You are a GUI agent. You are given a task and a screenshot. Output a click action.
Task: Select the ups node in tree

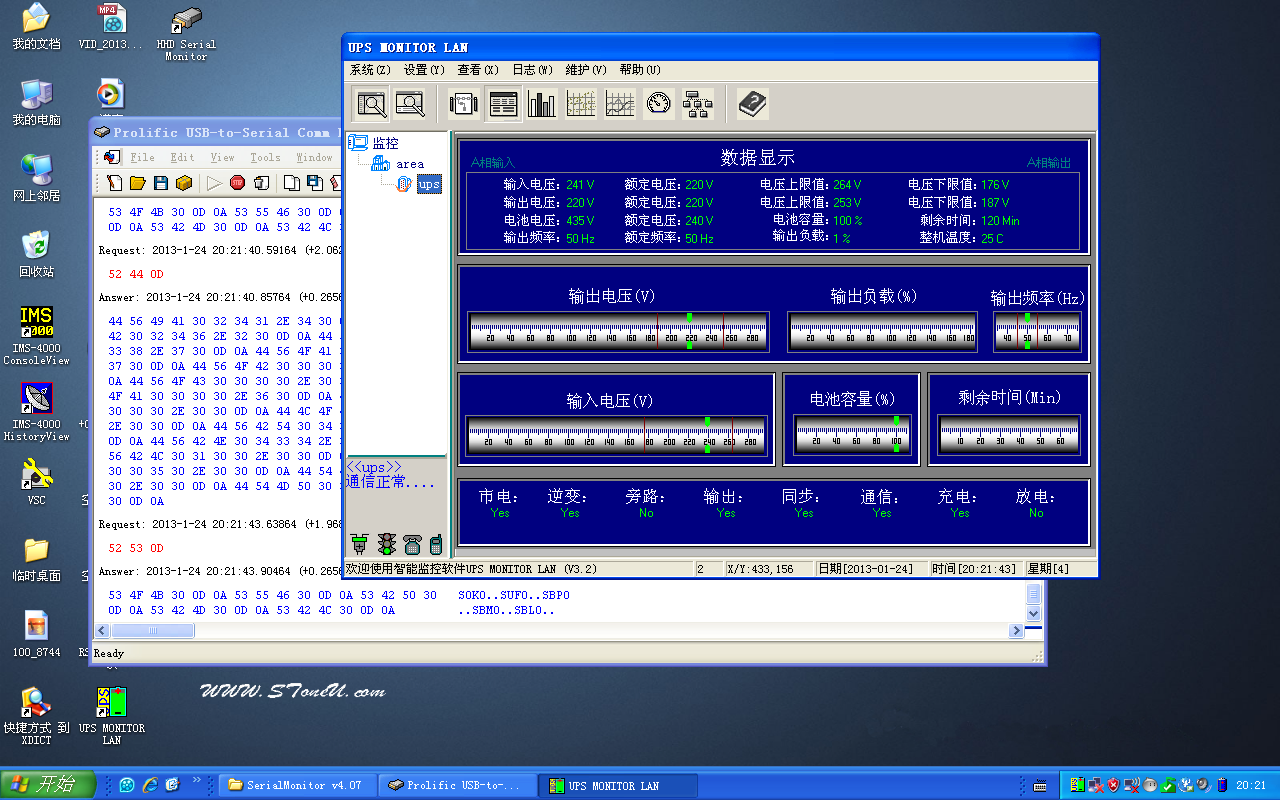tap(428, 184)
